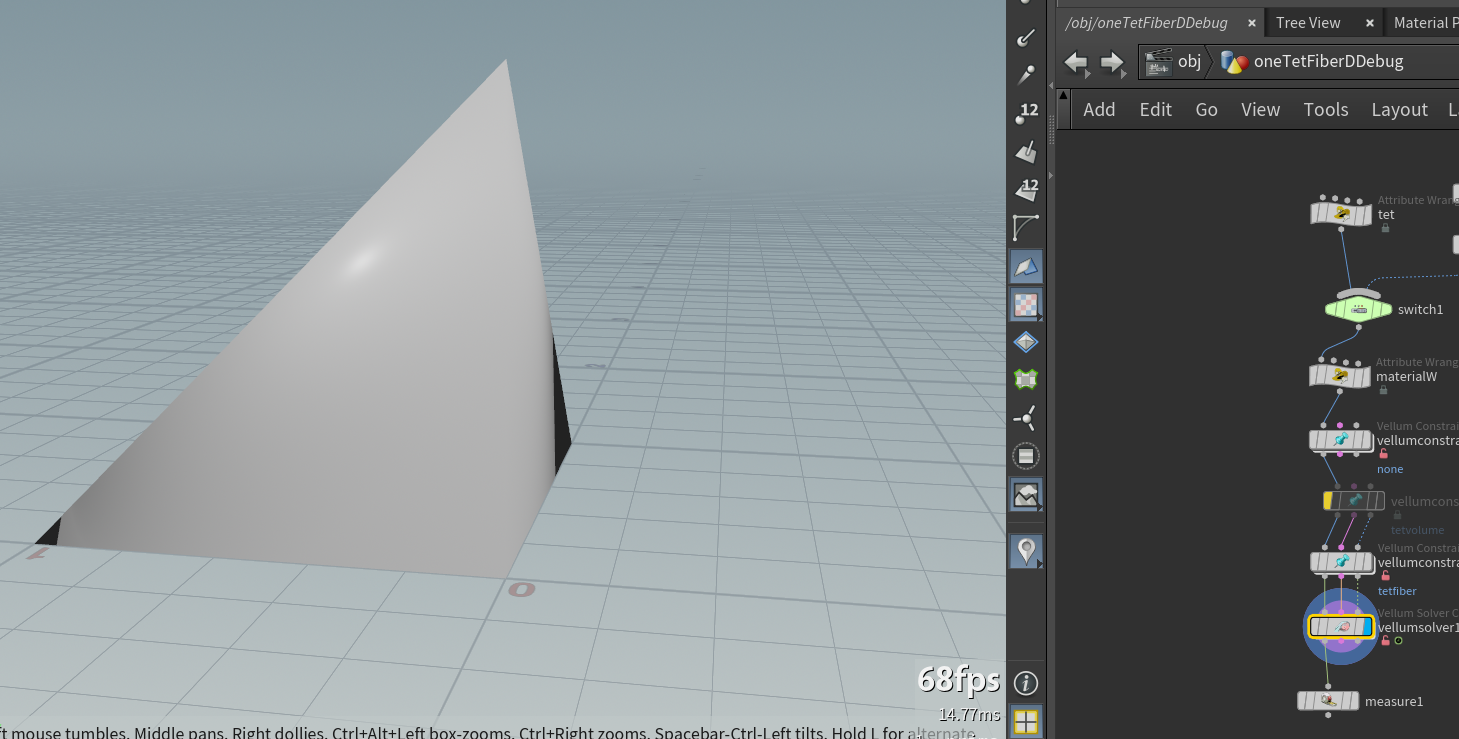The image size is (1459, 739).
Task: Toggle display primitive normals icon
Action: click(x=1026, y=151)
